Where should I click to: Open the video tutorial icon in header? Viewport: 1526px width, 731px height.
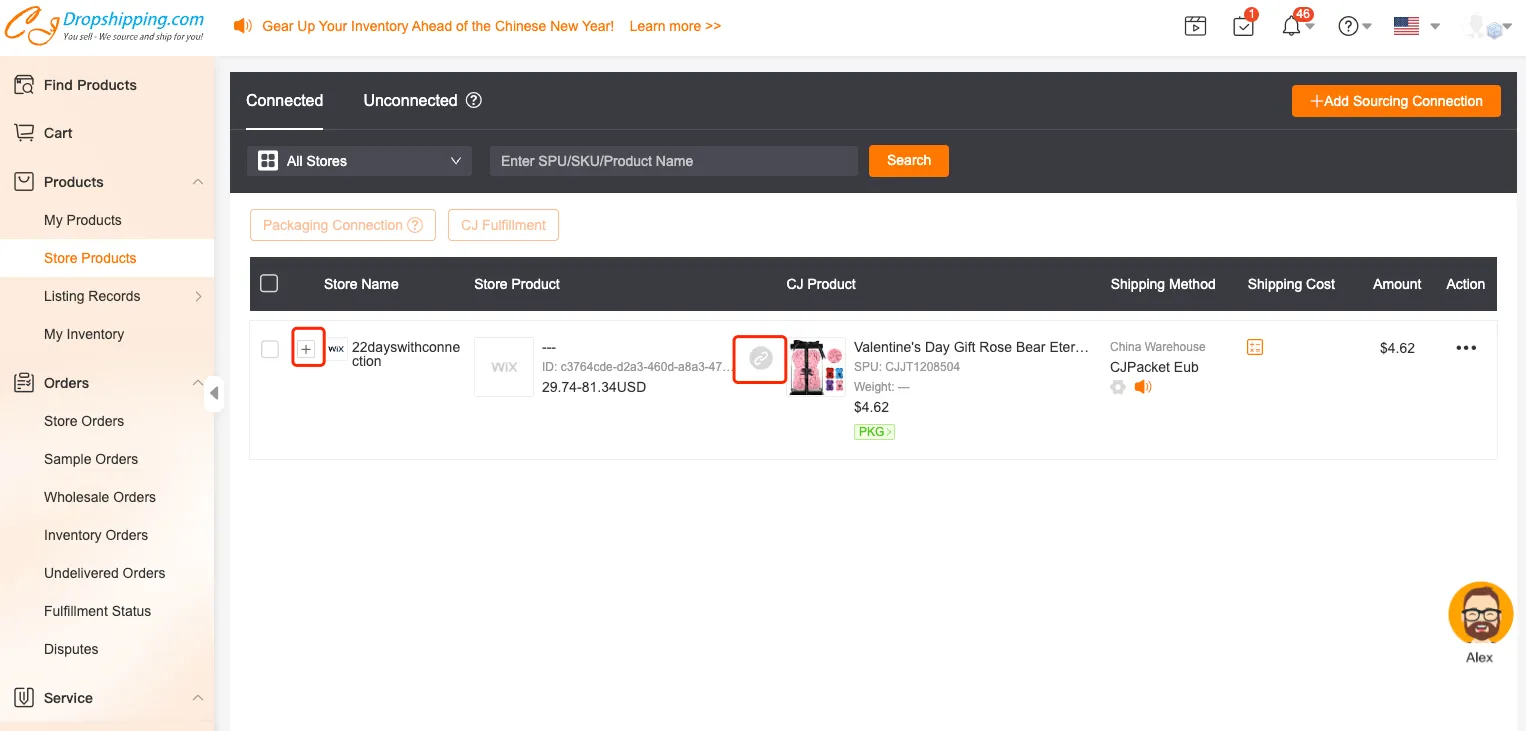point(1195,27)
